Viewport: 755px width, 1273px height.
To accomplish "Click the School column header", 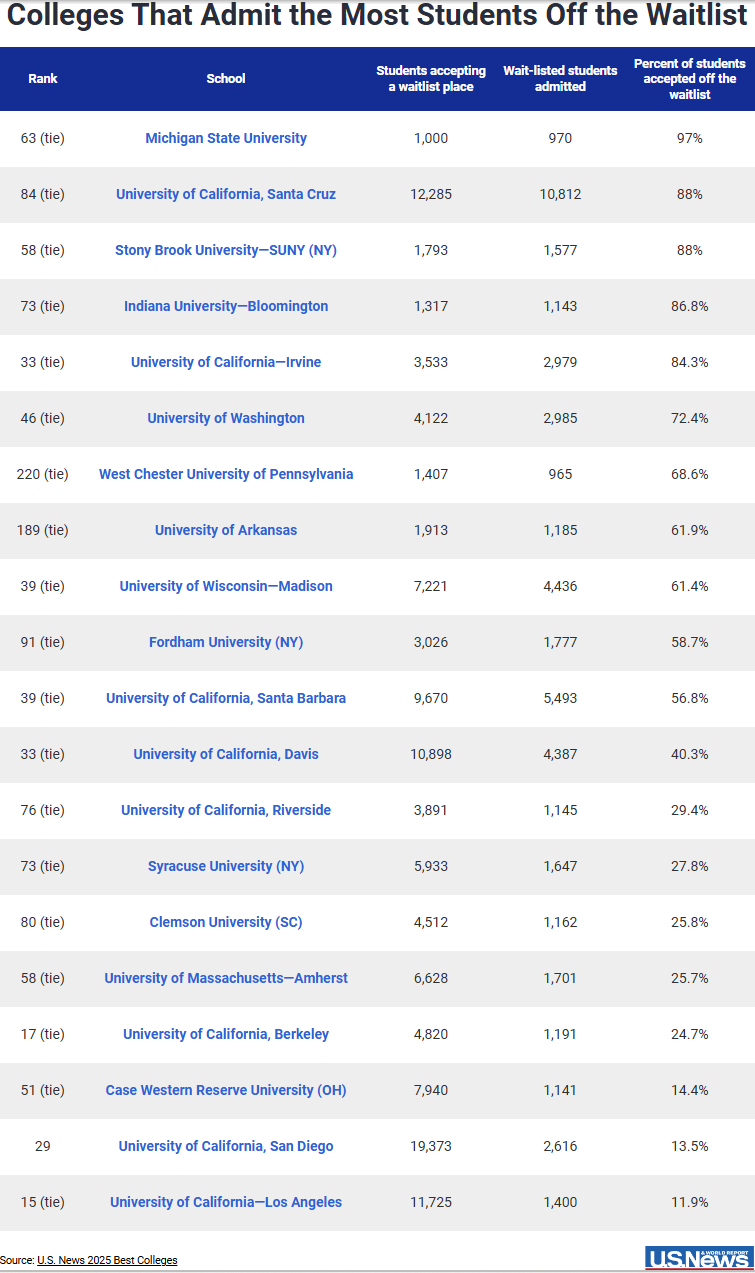I will click(x=226, y=79).
